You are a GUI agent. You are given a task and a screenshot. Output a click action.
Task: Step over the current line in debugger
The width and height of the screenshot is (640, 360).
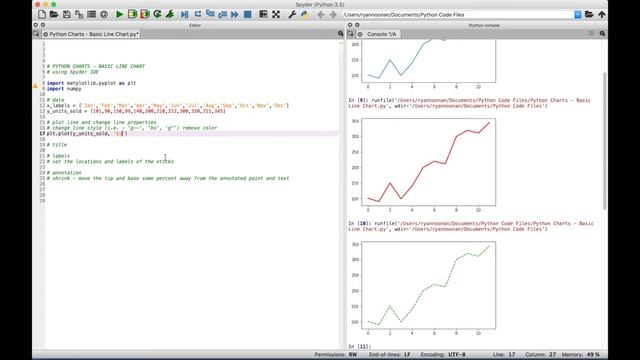tap(198, 15)
